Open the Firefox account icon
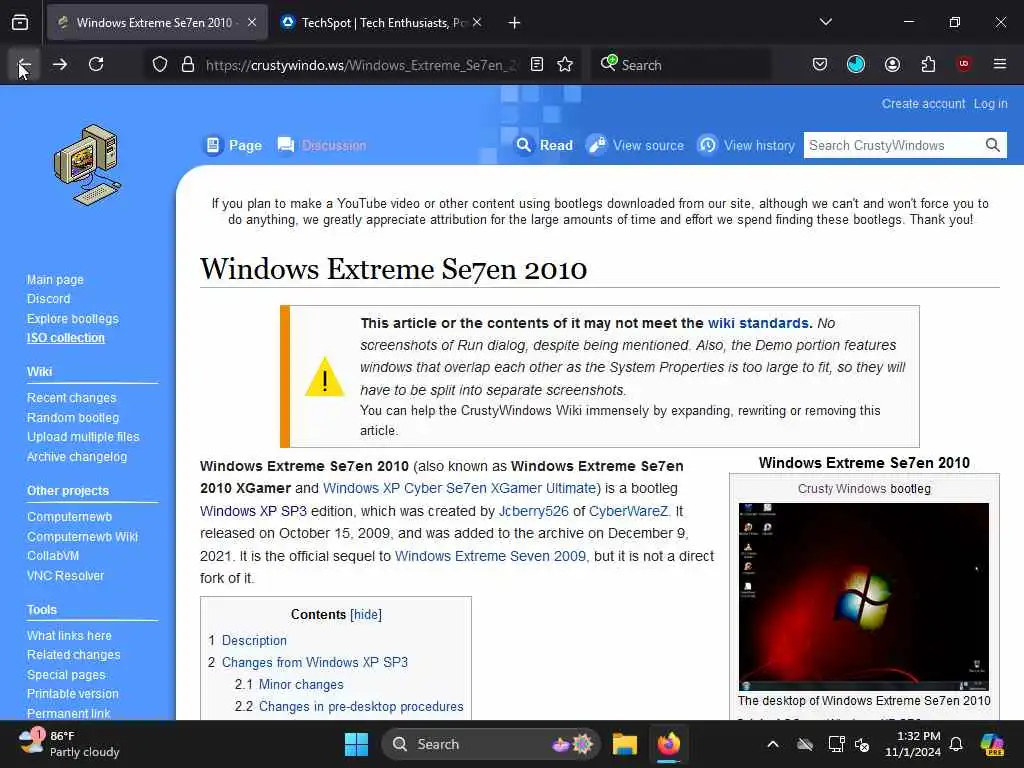 tap(892, 64)
